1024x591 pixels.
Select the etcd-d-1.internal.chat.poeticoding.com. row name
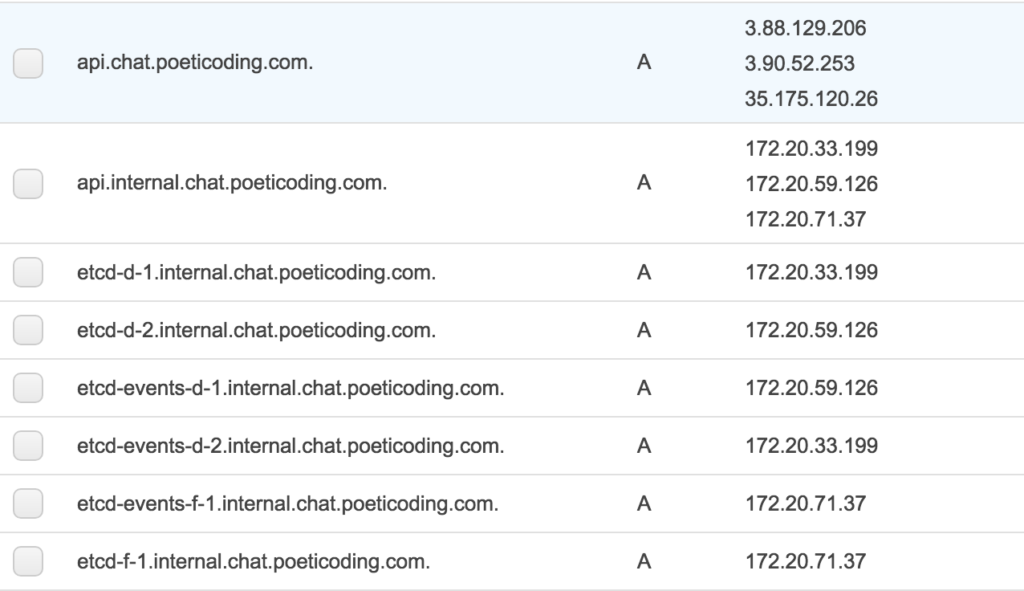click(x=256, y=272)
